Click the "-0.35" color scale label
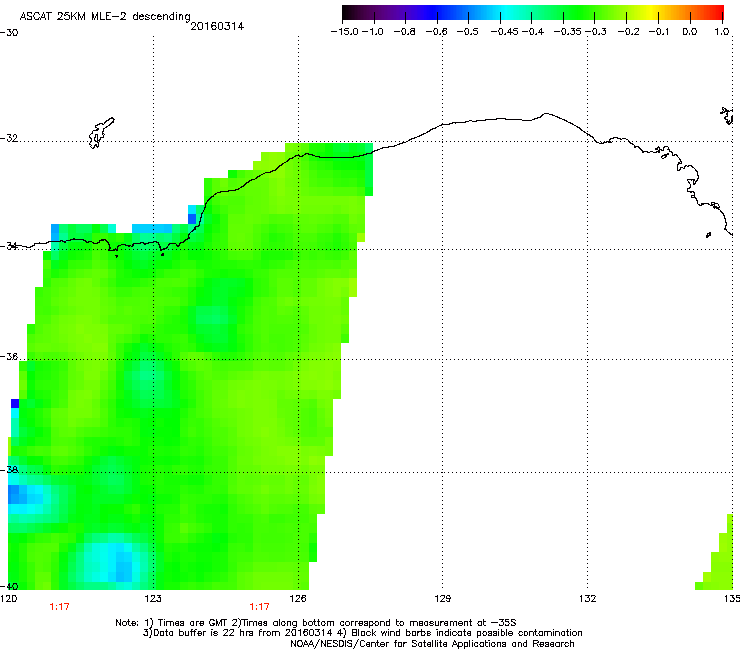740x650 pixels. pos(567,32)
